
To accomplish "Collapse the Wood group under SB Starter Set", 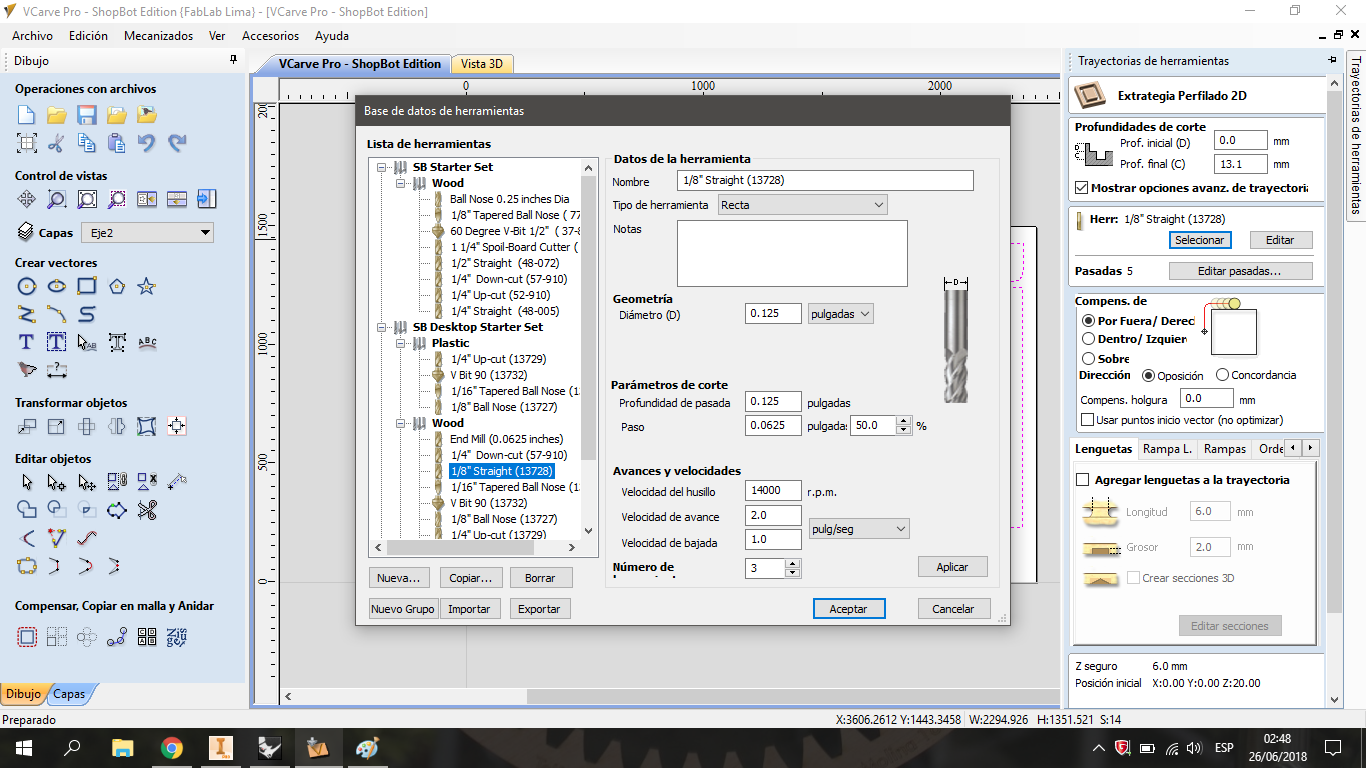I will pos(400,183).
